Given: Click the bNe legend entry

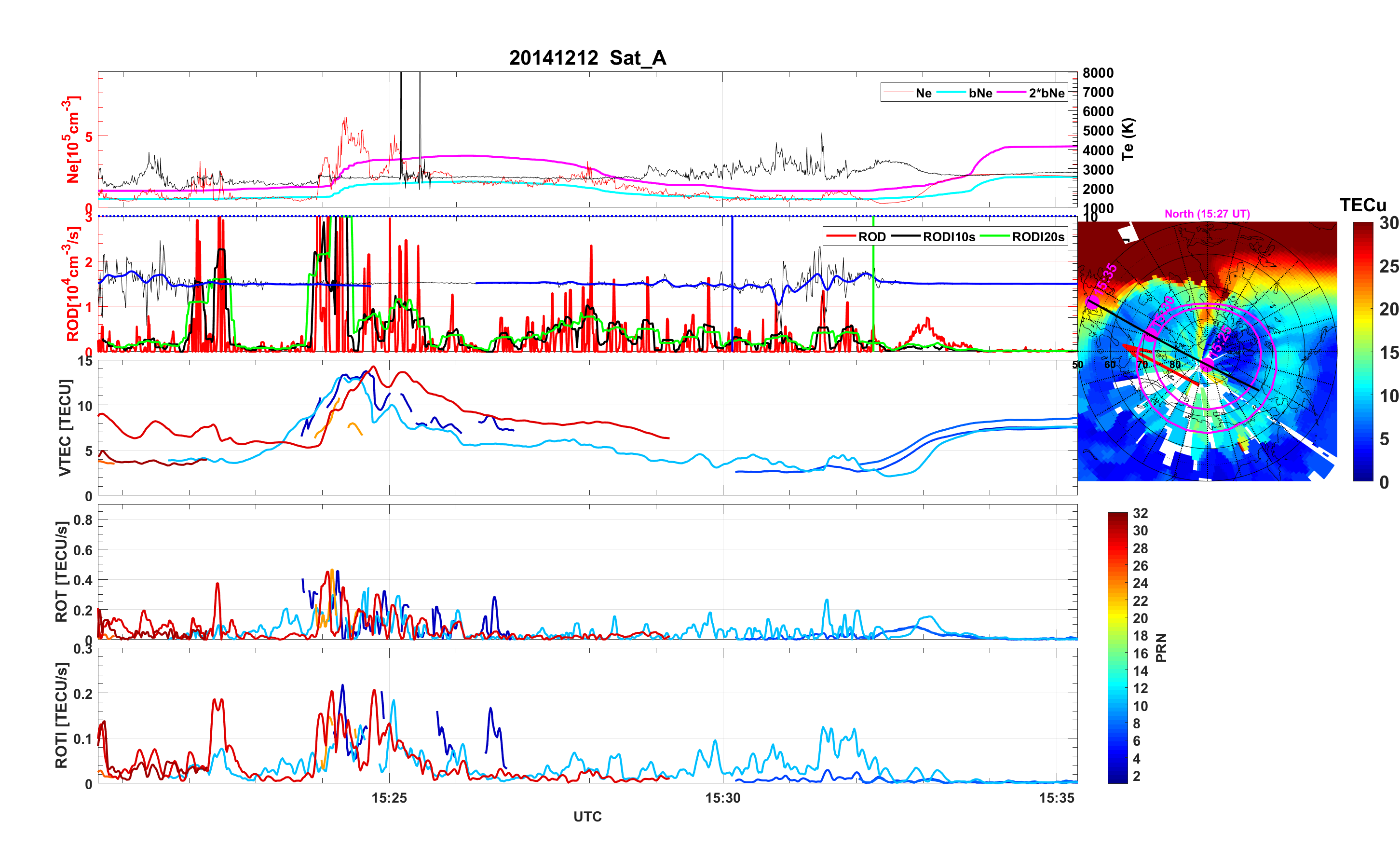Looking at the screenshot, I should click(980, 93).
